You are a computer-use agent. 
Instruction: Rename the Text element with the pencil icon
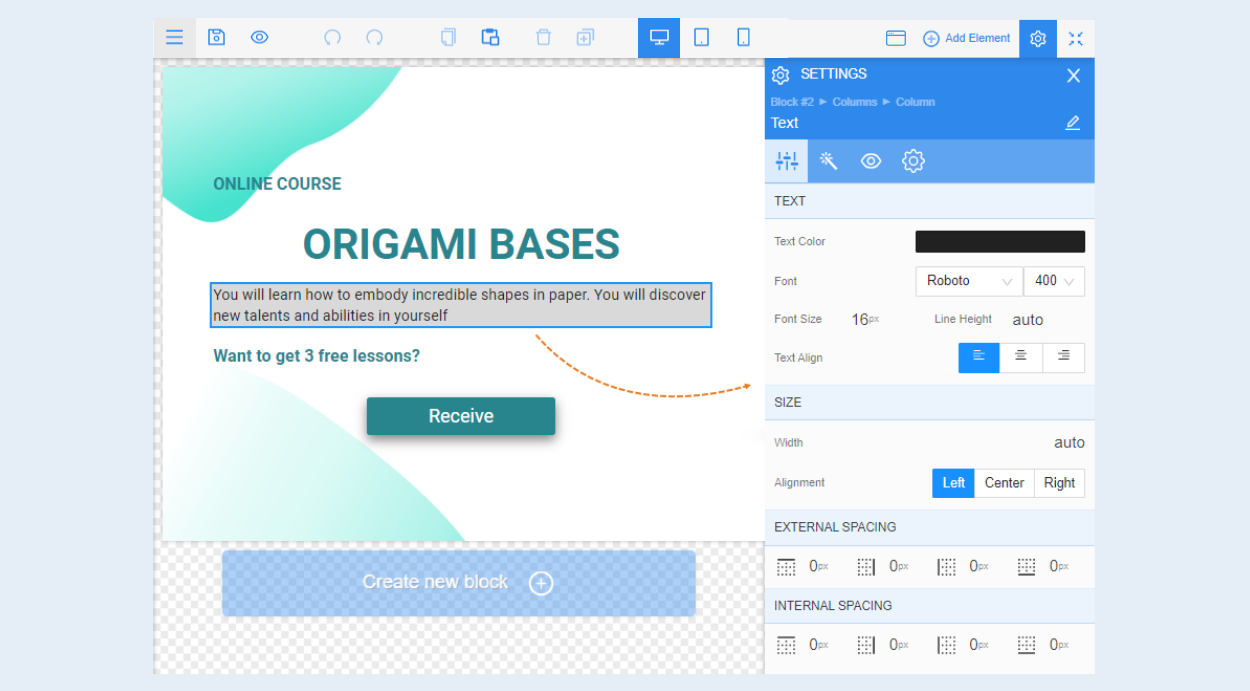[x=1073, y=123]
